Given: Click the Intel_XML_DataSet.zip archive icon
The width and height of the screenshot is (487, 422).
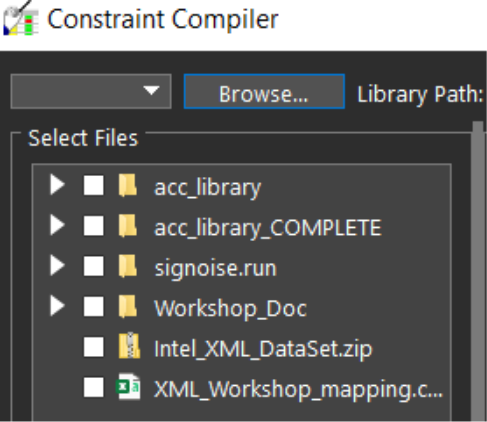Looking at the screenshot, I should [x=129, y=346].
